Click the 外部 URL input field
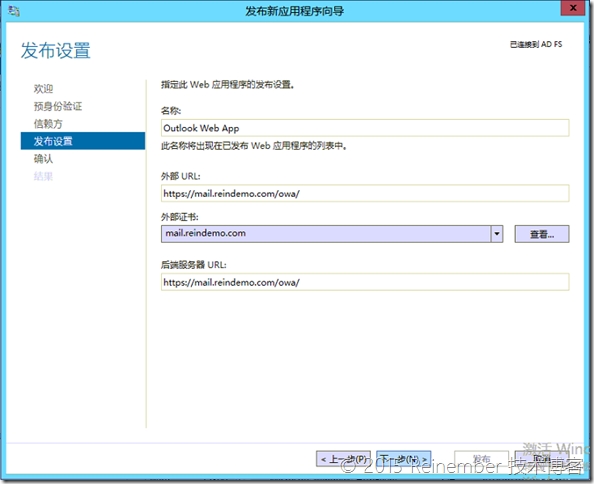The image size is (594, 484). pyautogui.click(x=365, y=194)
